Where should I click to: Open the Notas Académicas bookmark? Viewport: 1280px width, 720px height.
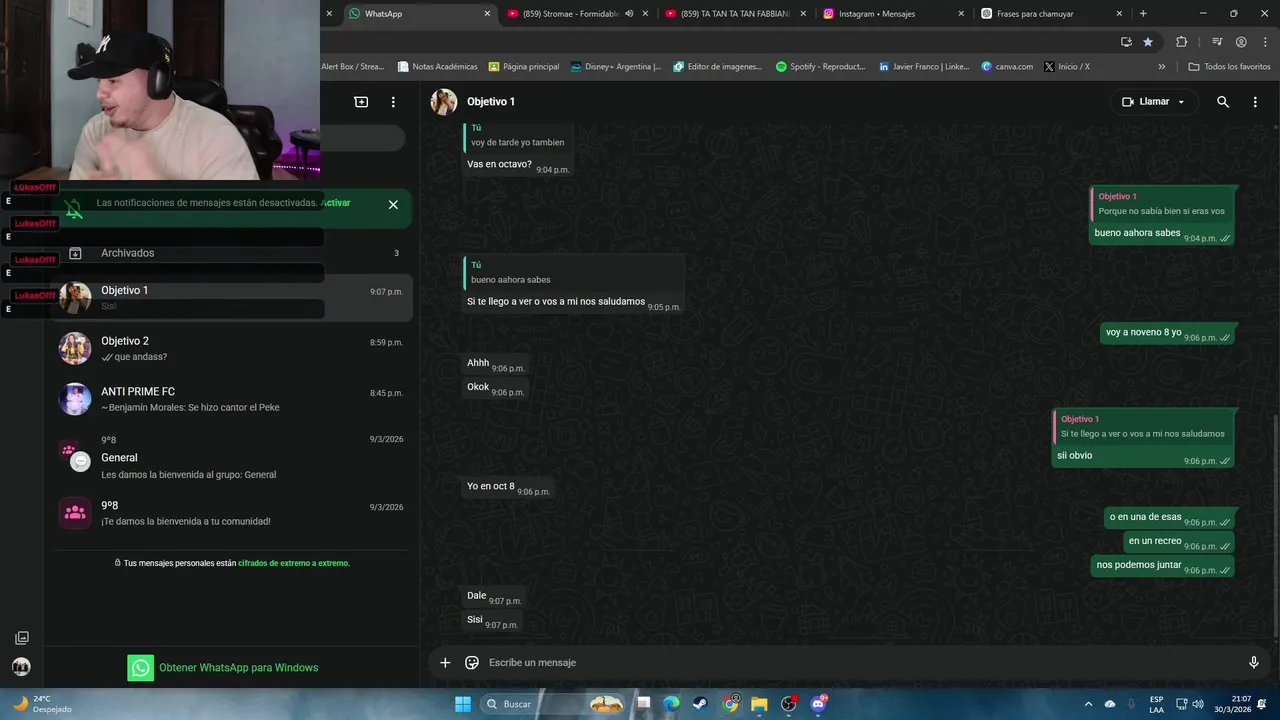[x=437, y=67]
